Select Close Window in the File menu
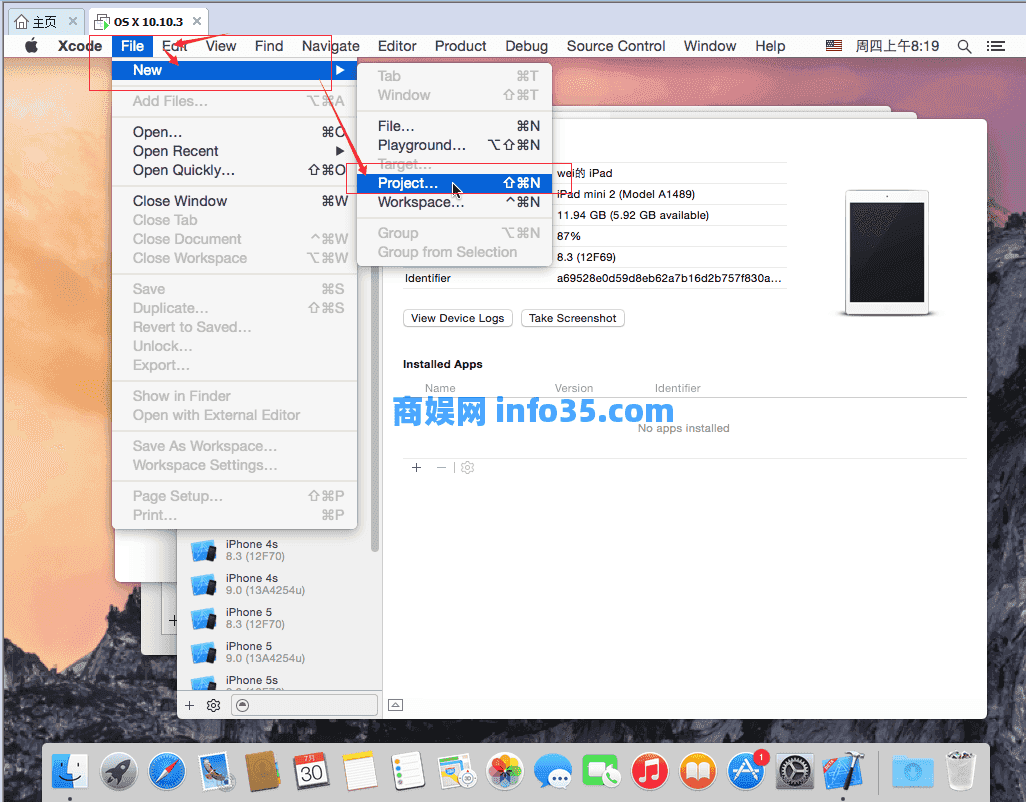The image size is (1026, 802). tap(234, 201)
